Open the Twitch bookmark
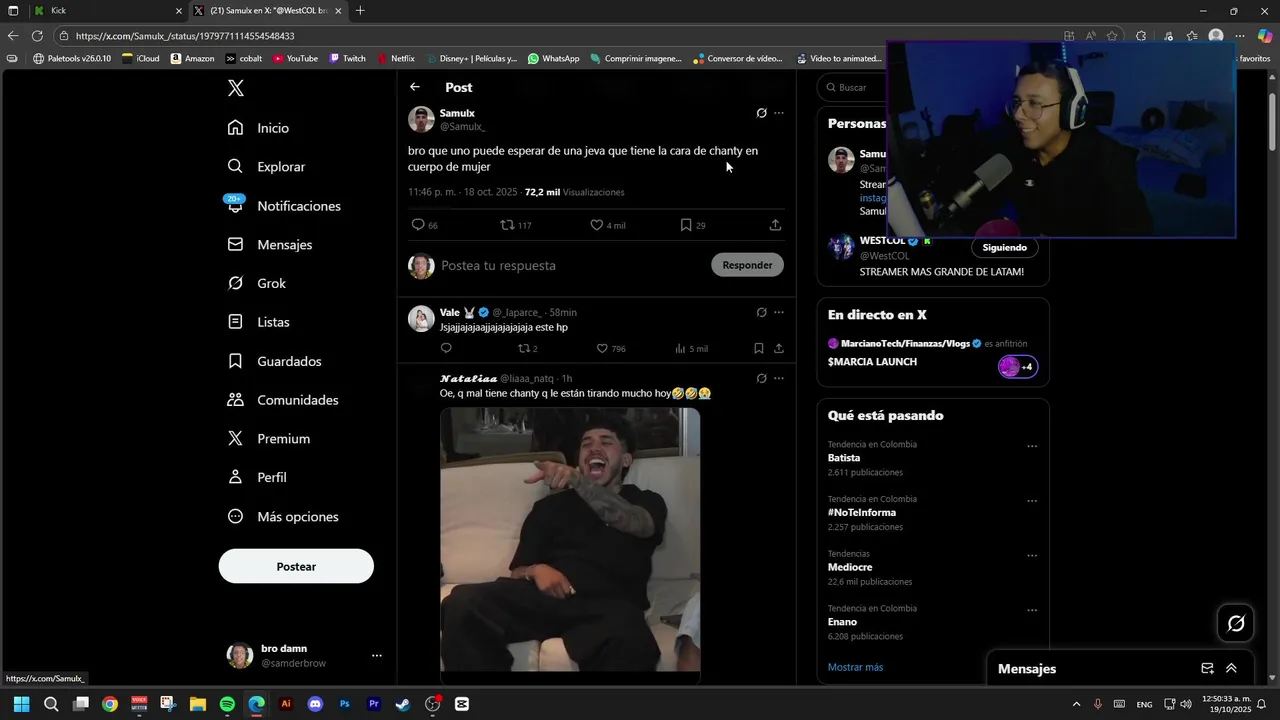This screenshot has width=1280, height=720. (x=347, y=59)
